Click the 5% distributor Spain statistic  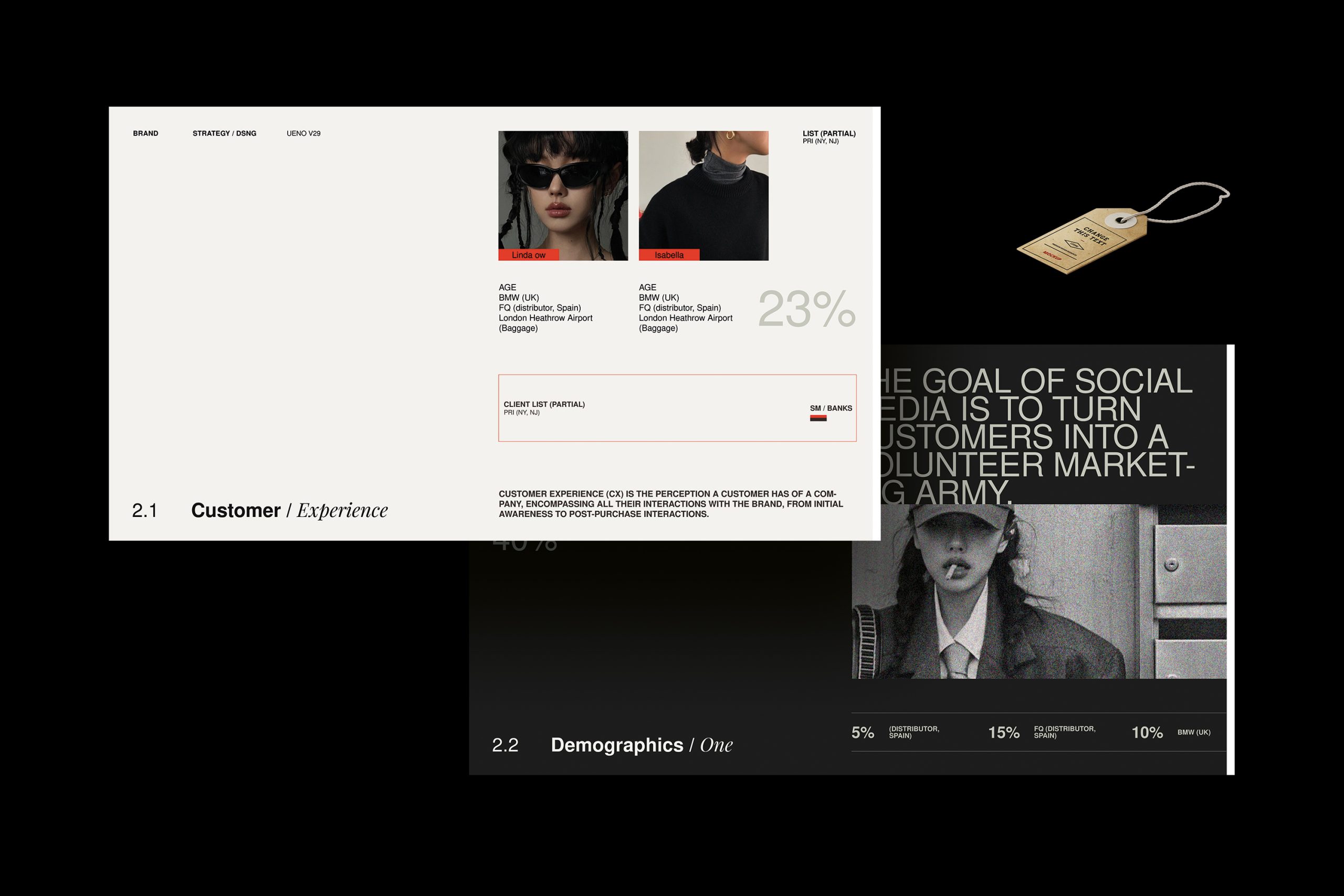[x=863, y=733]
